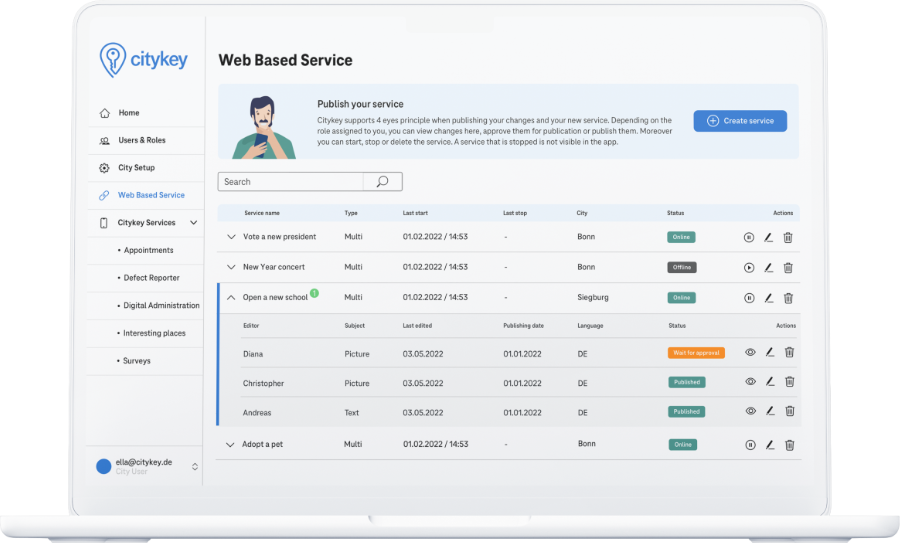Select the Diana editor cell

(x=253, y=354)
